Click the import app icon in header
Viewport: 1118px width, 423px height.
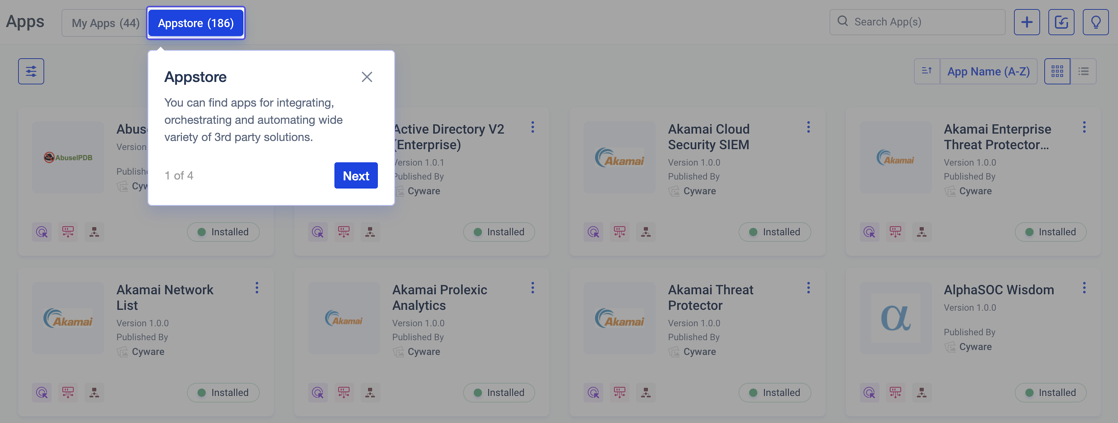point(1061,22)
